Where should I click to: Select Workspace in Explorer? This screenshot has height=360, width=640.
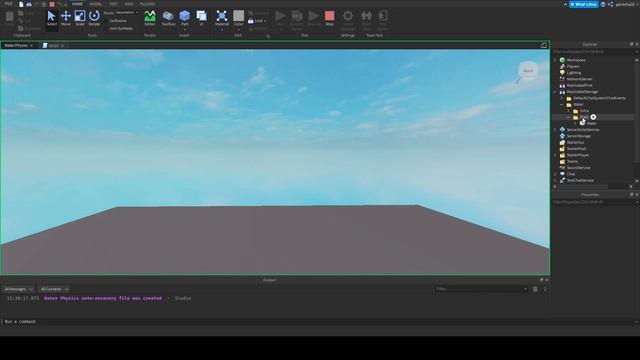576,60
